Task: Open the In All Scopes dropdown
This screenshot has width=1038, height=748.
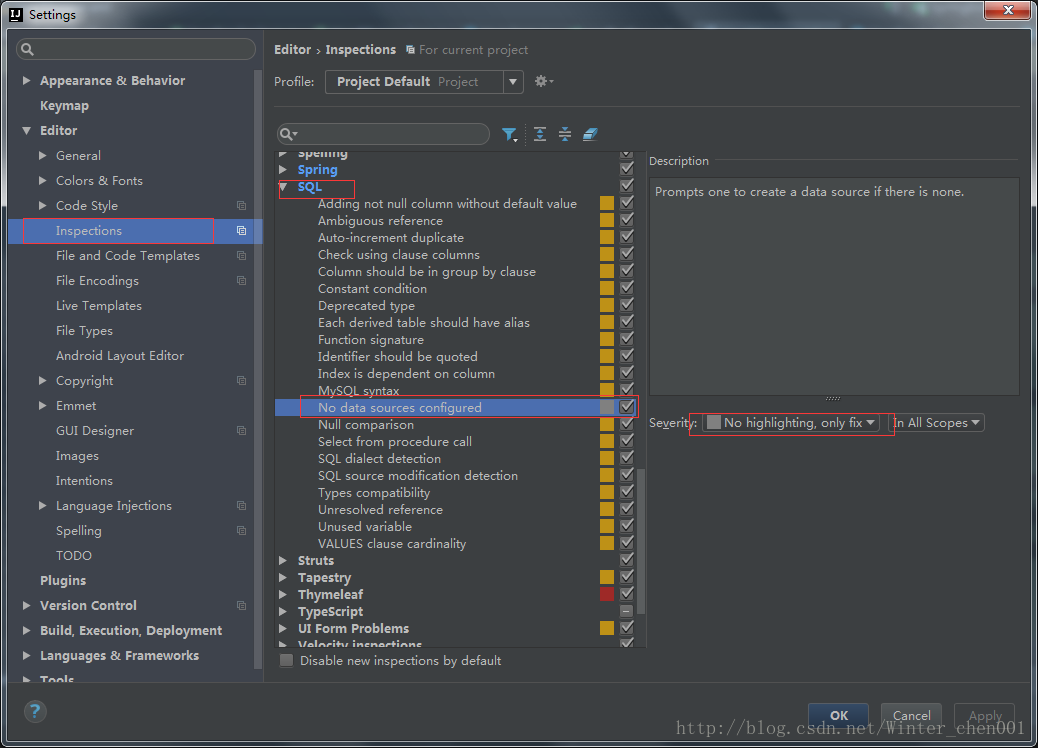Action: point(936,422)
